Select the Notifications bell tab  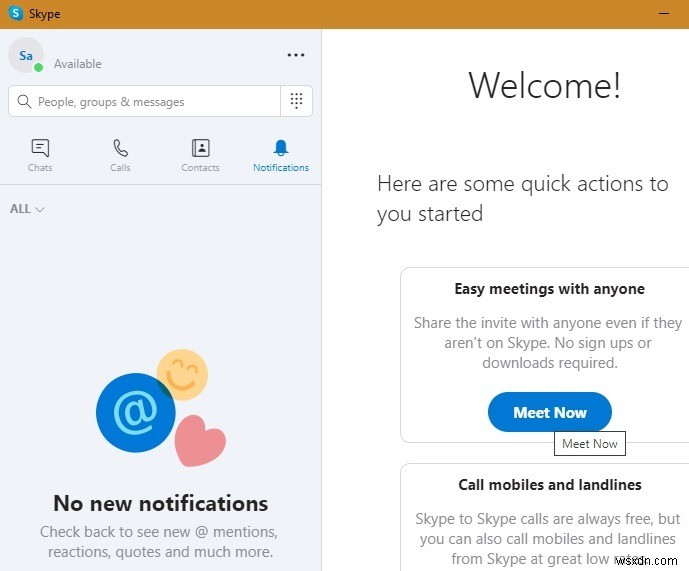[281, 155]
